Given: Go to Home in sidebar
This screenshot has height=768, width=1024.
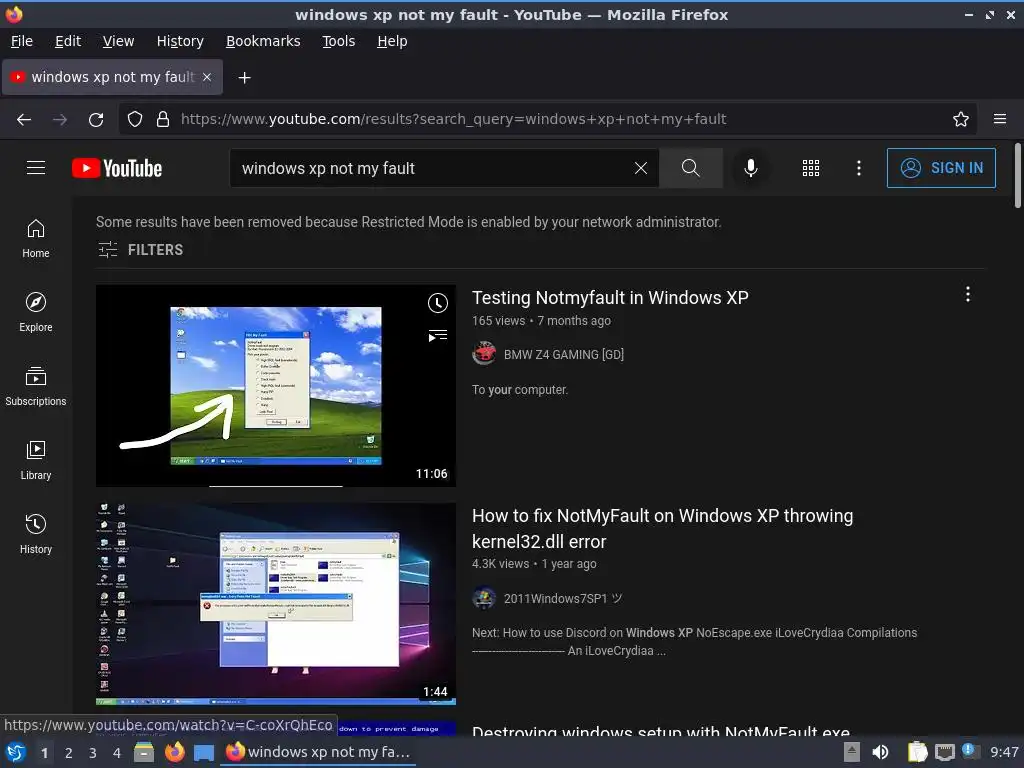Looking at the screenshot, I should [x=36, y=238].
